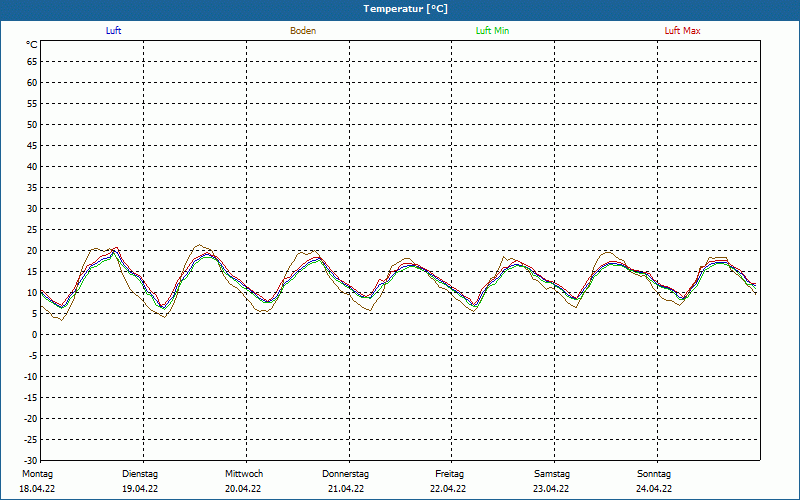Click the Luft Max legend label

coord(682,31)
